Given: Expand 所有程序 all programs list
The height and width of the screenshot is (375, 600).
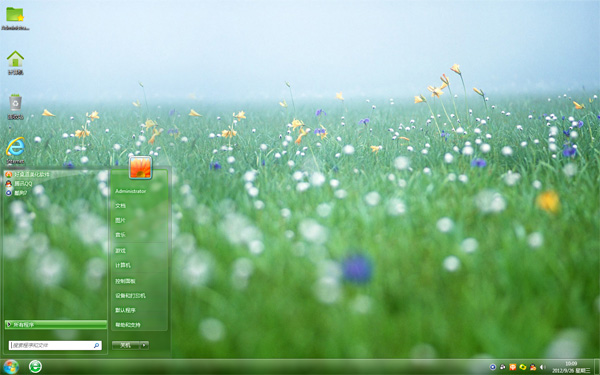Looking at the screenshot, I should tap(56, 324).
